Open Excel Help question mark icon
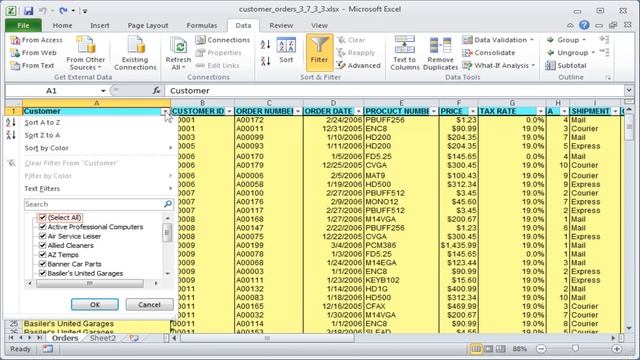640x360 pixels. click(584, 25)
